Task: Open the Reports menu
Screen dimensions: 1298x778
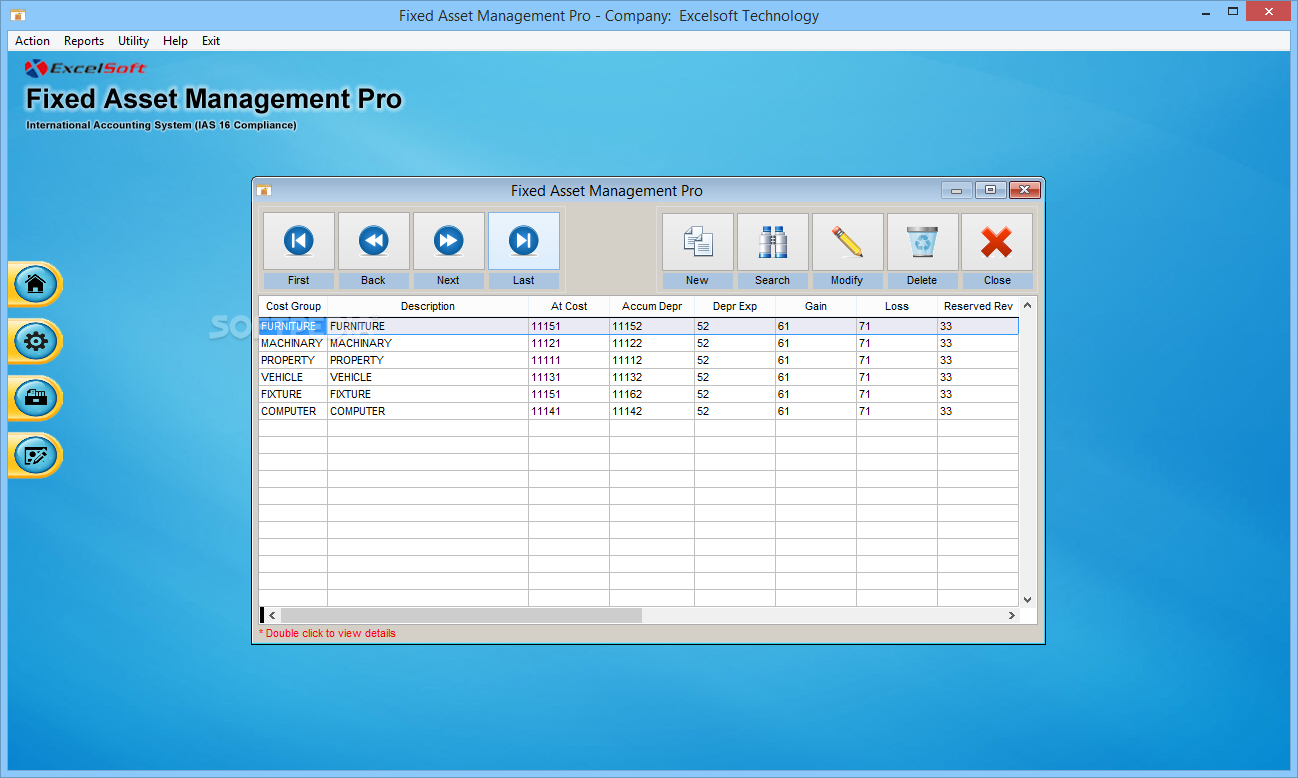Action: [84, 41]
